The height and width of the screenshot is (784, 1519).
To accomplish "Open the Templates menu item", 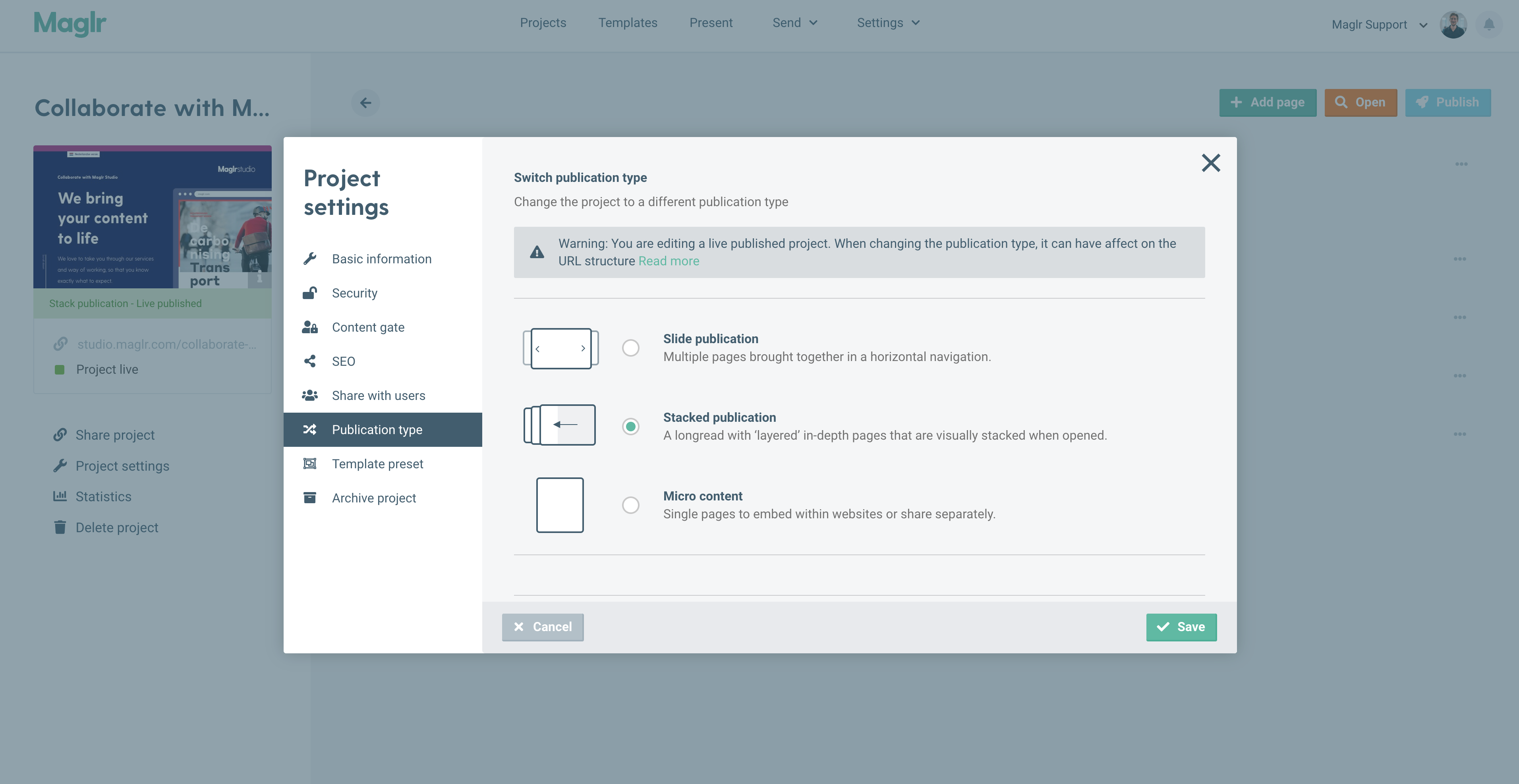I will tap(627, 22).
